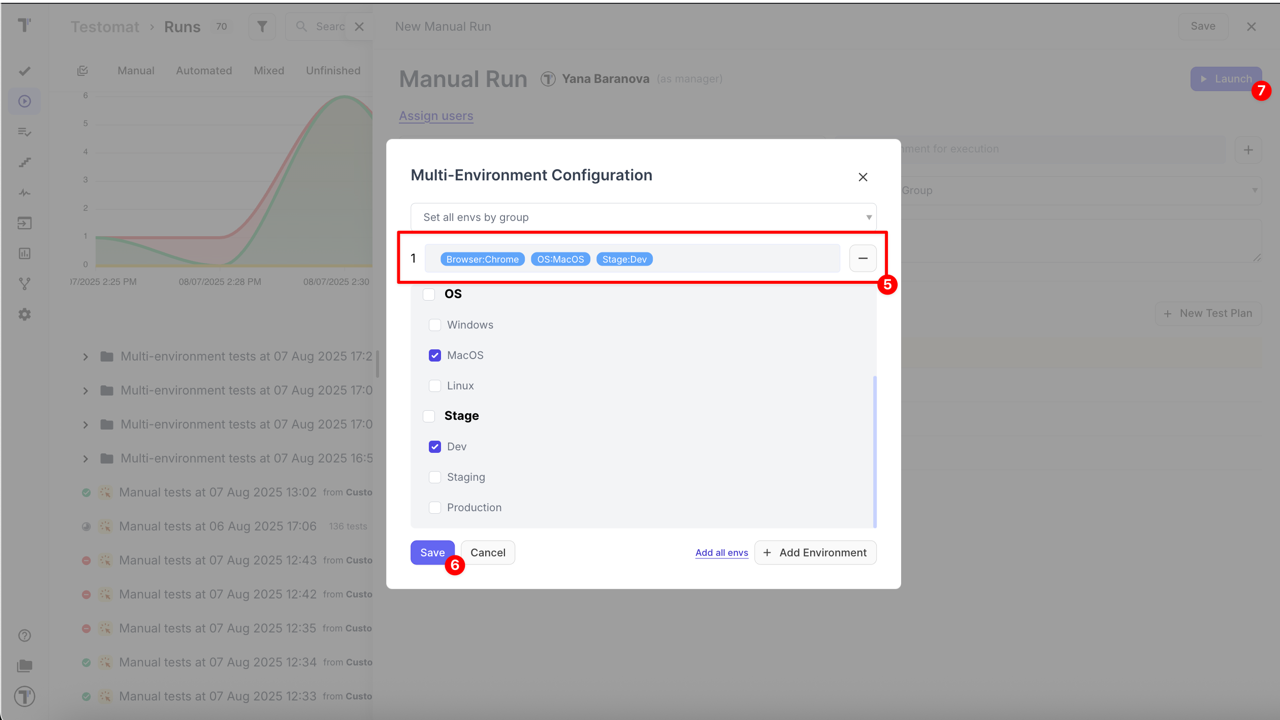Open the Analytics chart icon in sidebar
Screen dimensions: 1280x720
(25, 253)
